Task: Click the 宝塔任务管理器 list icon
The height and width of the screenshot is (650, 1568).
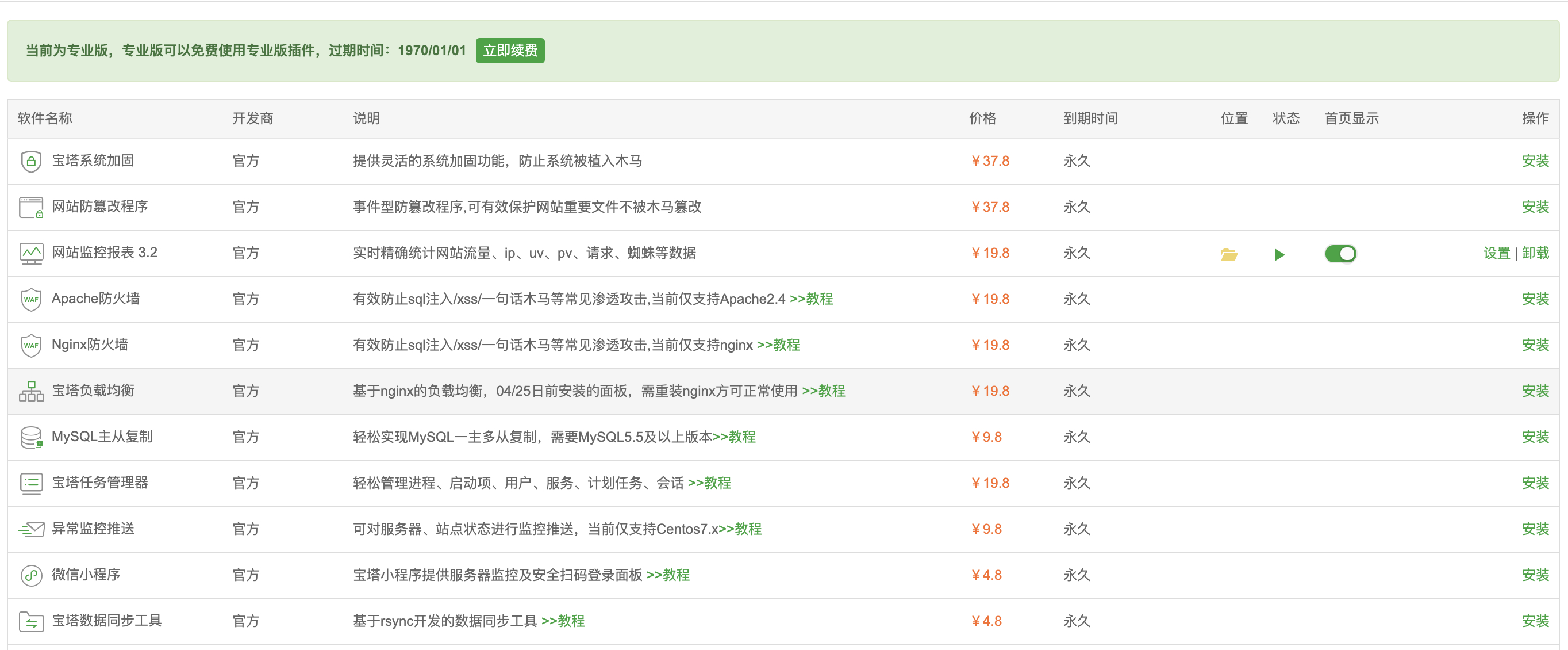Action: coord(31,483)
